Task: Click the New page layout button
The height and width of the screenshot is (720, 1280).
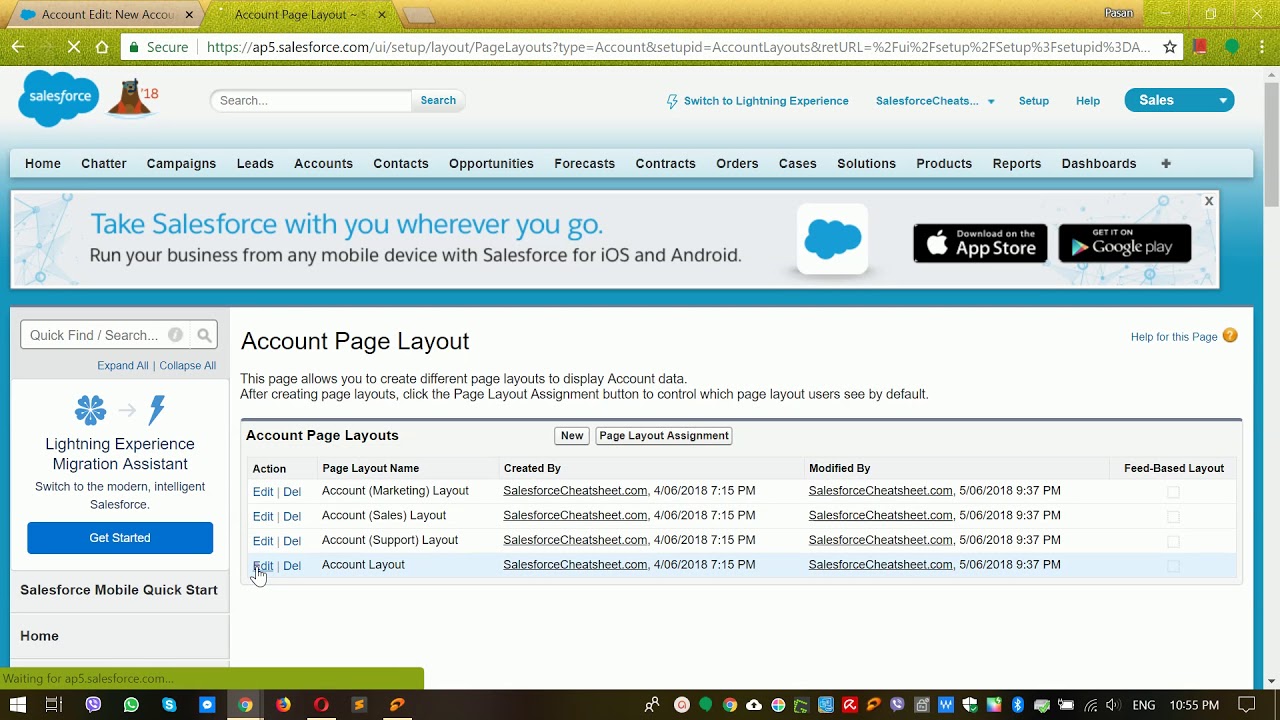Action: click(x=572, y=436)
